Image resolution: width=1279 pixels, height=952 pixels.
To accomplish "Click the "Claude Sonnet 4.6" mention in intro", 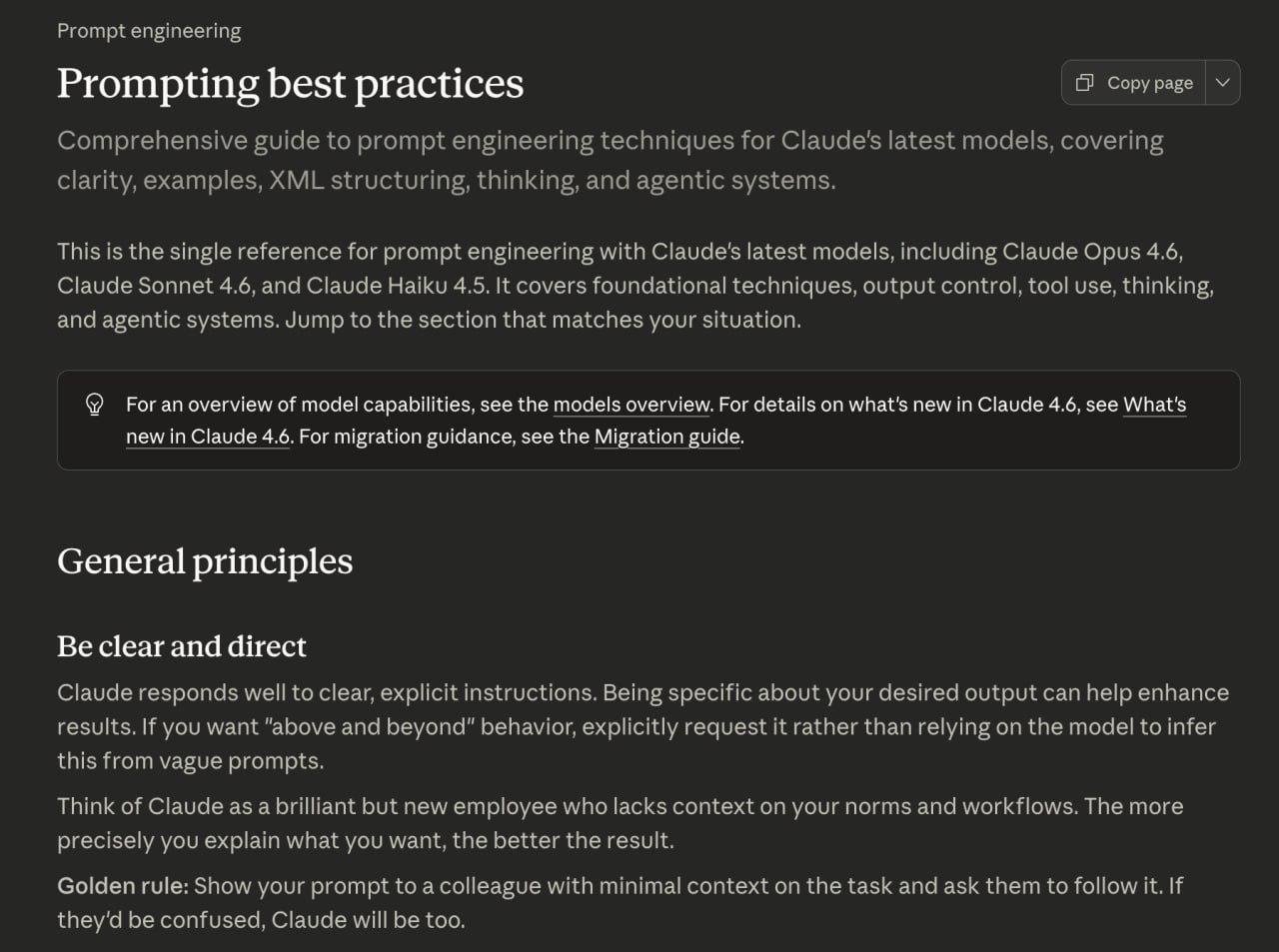I will pyautogui.click(x=154, y=286).
